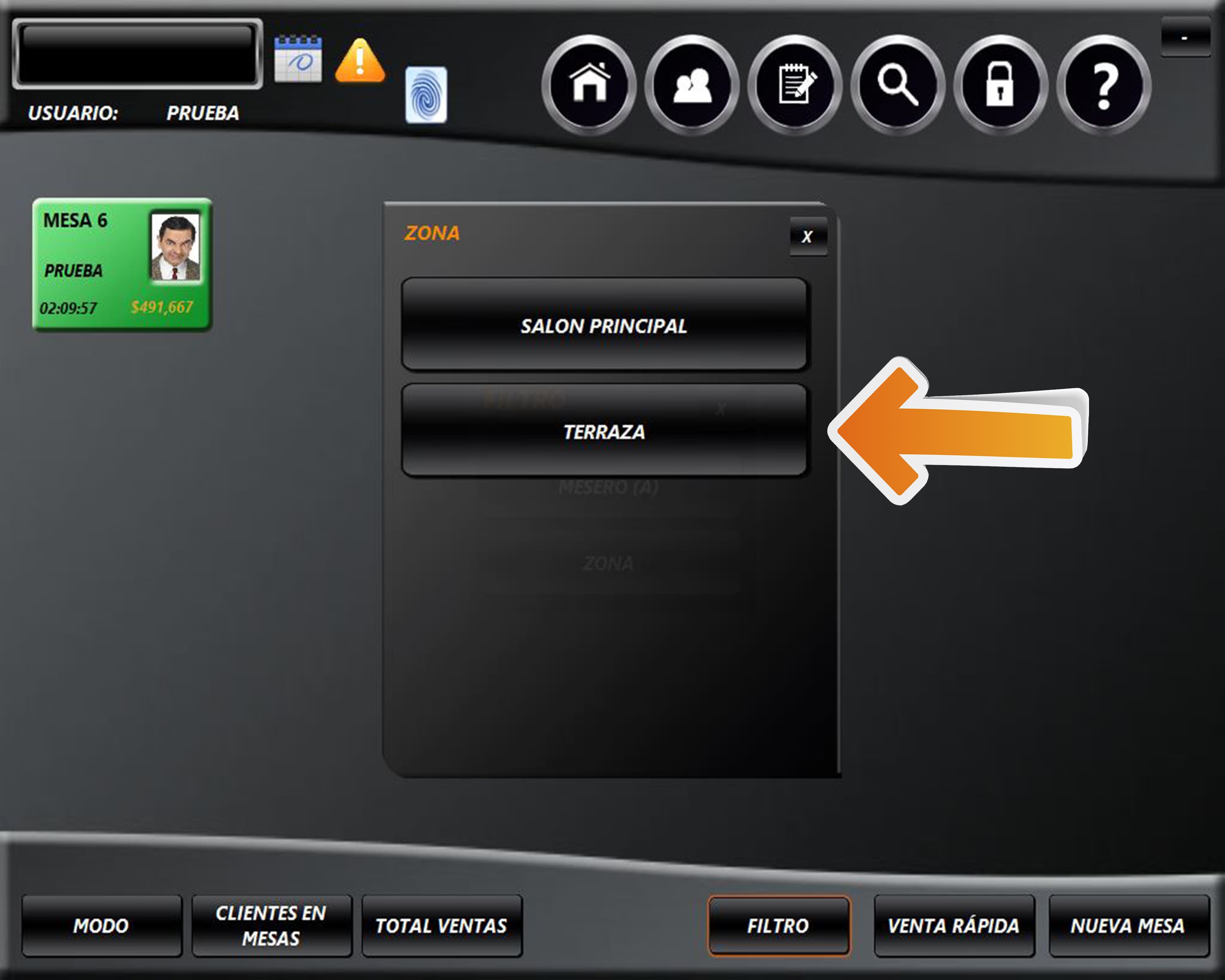Toggle the FILTRO button
The width and height of the screenshot is (1225, 980).
pos(778,925)
